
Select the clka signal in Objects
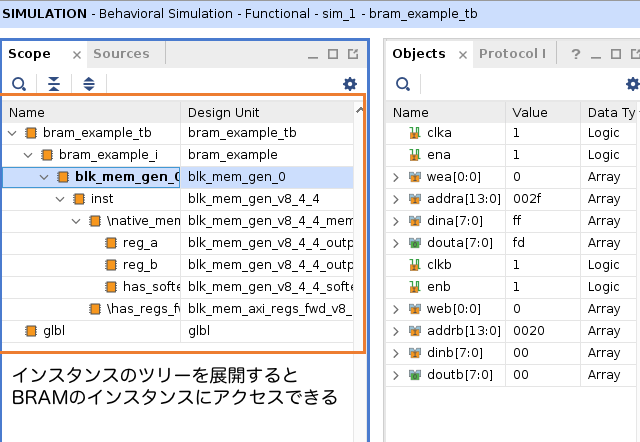click(439, 133)
